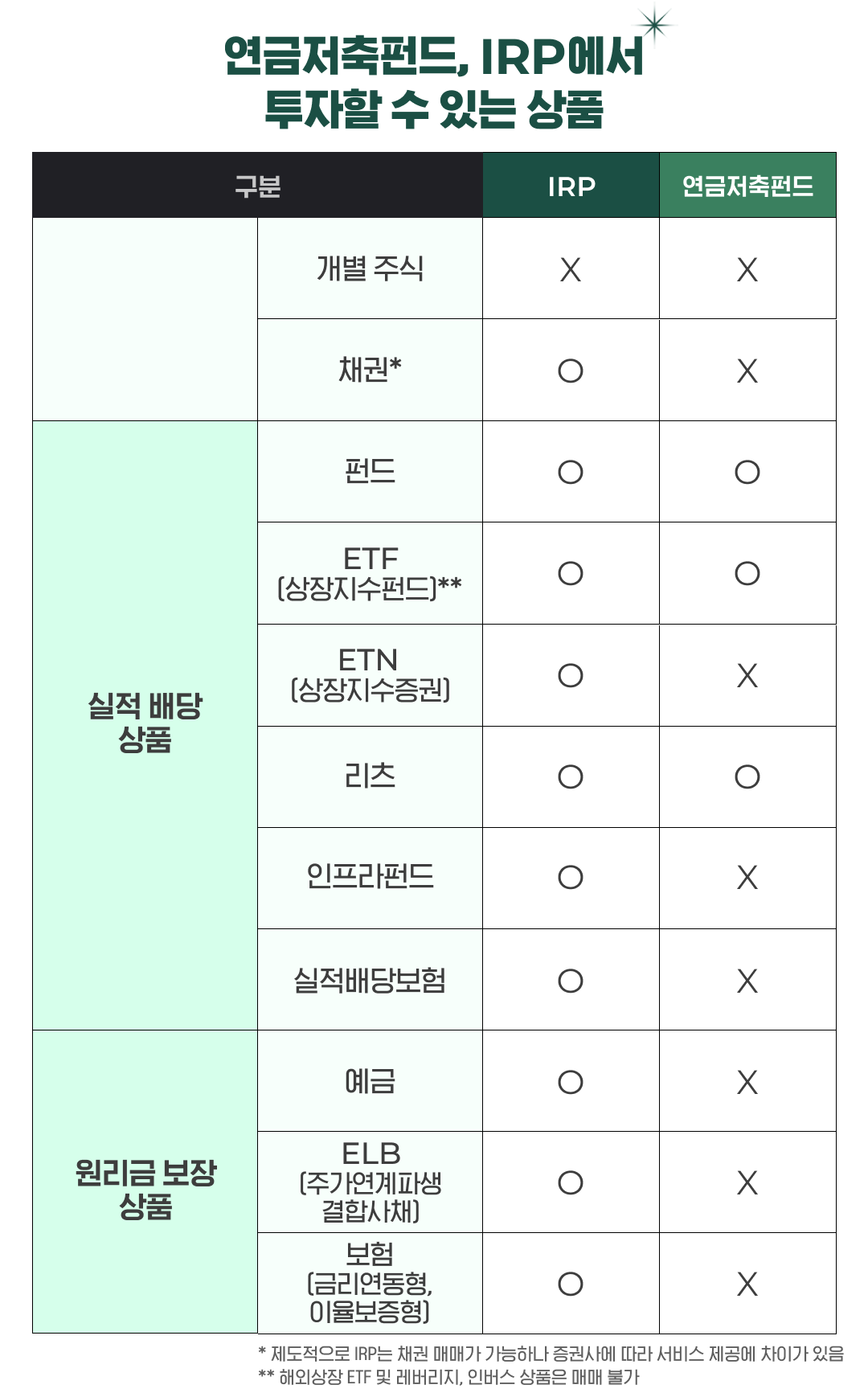Click the 실적 배당 상품 category cell
The image size is (868, 1393).
(145, 723)
